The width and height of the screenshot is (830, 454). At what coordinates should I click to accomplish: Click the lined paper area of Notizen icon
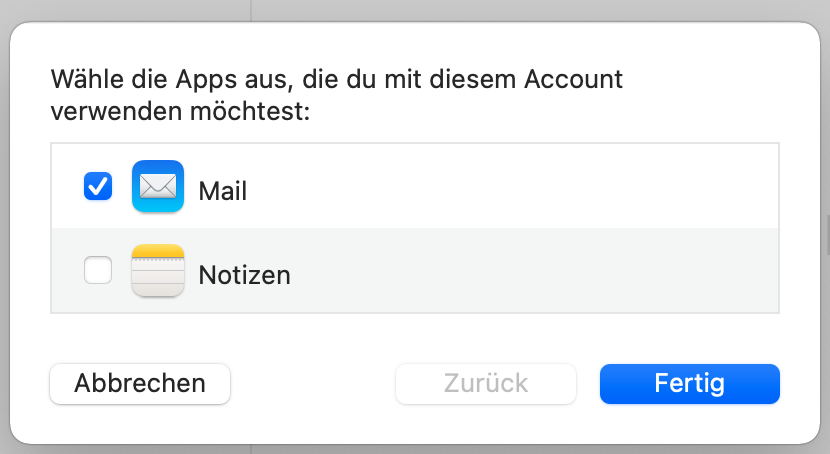(x=158, y=276)
